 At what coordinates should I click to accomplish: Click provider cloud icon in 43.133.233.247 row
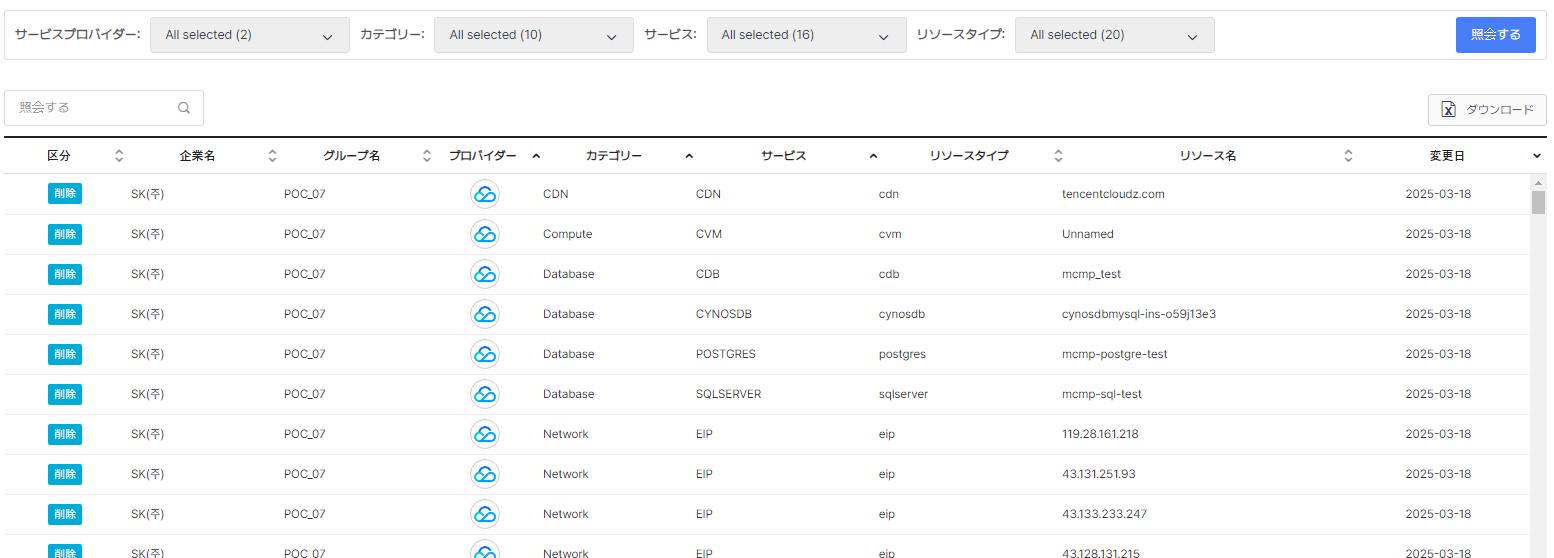coord(485,514)
